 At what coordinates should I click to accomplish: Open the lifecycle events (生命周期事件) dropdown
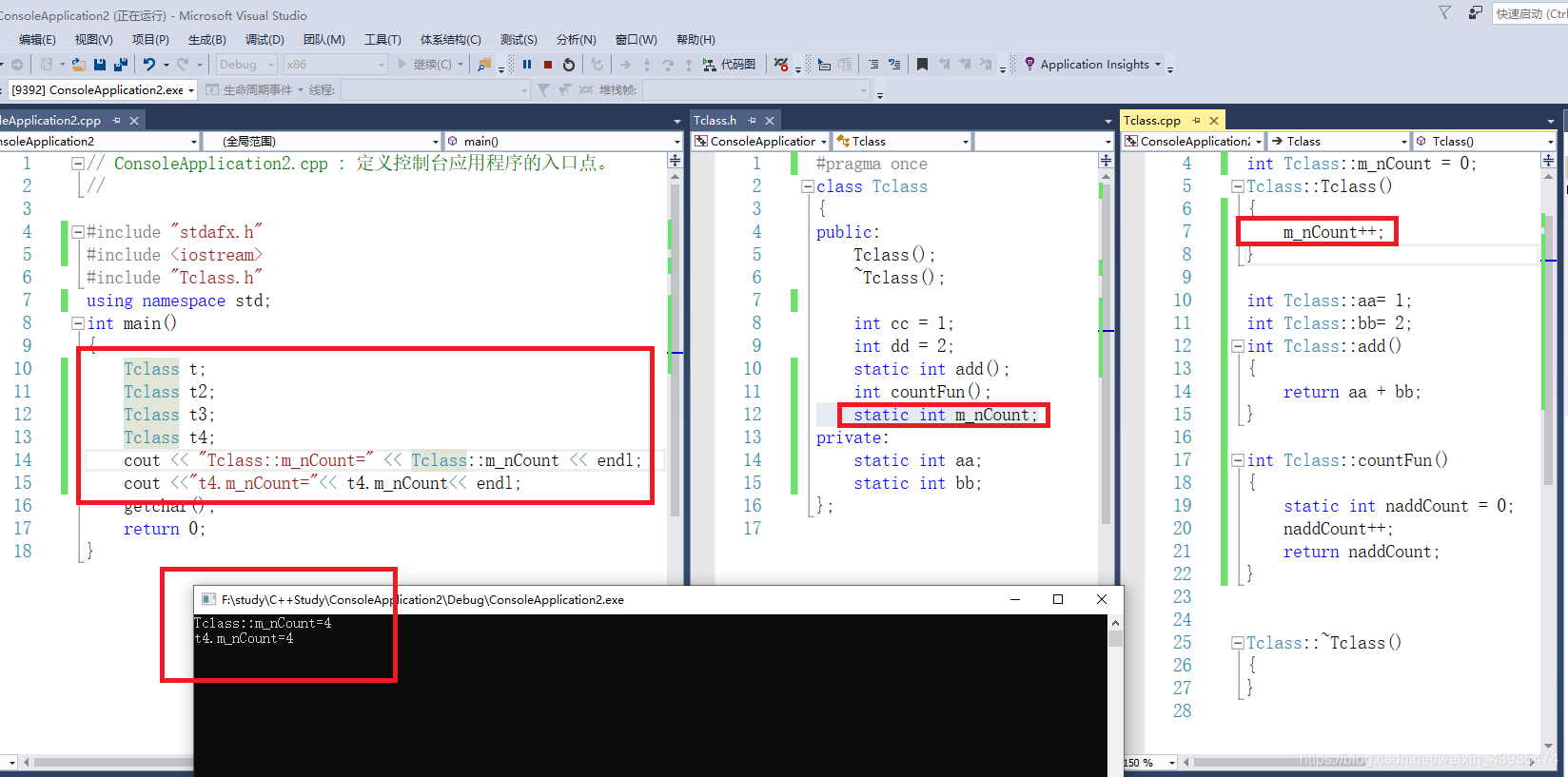click(257, 89)
